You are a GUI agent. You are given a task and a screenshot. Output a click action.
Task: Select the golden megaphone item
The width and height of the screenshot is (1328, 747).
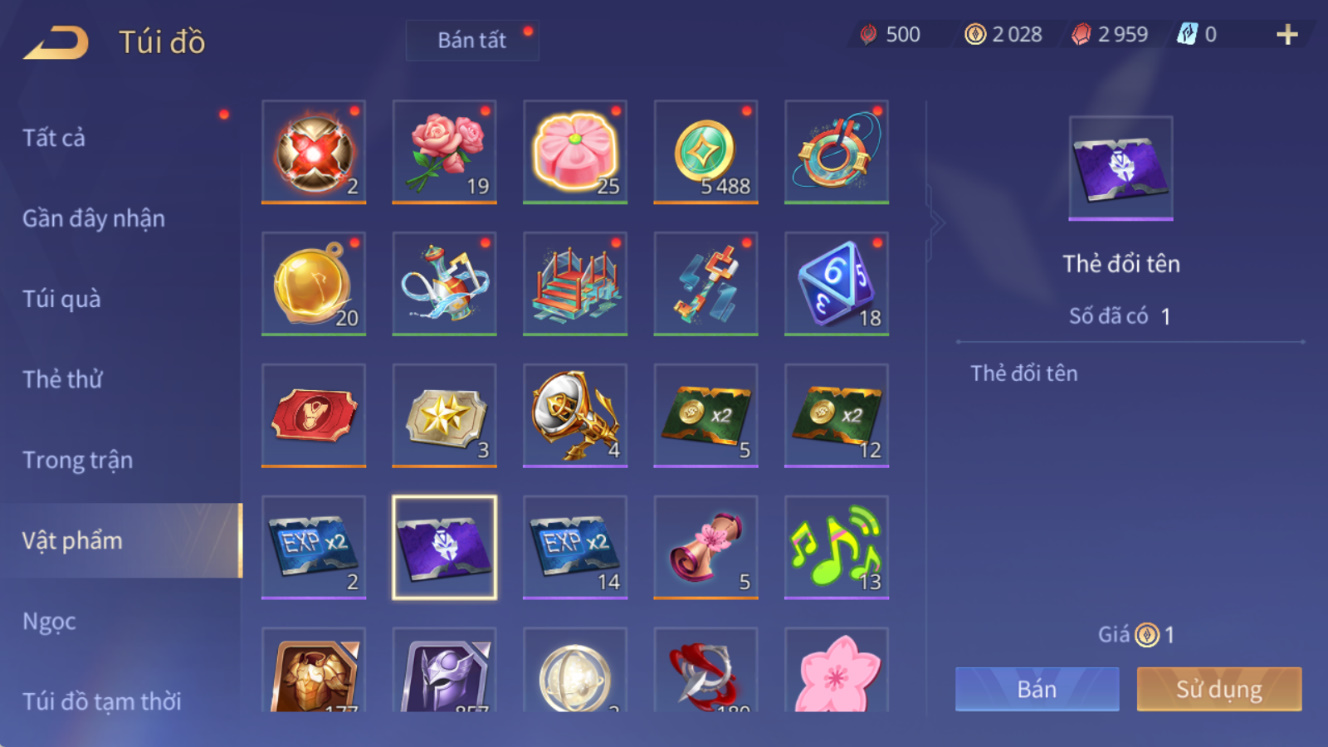click(575, 415)
